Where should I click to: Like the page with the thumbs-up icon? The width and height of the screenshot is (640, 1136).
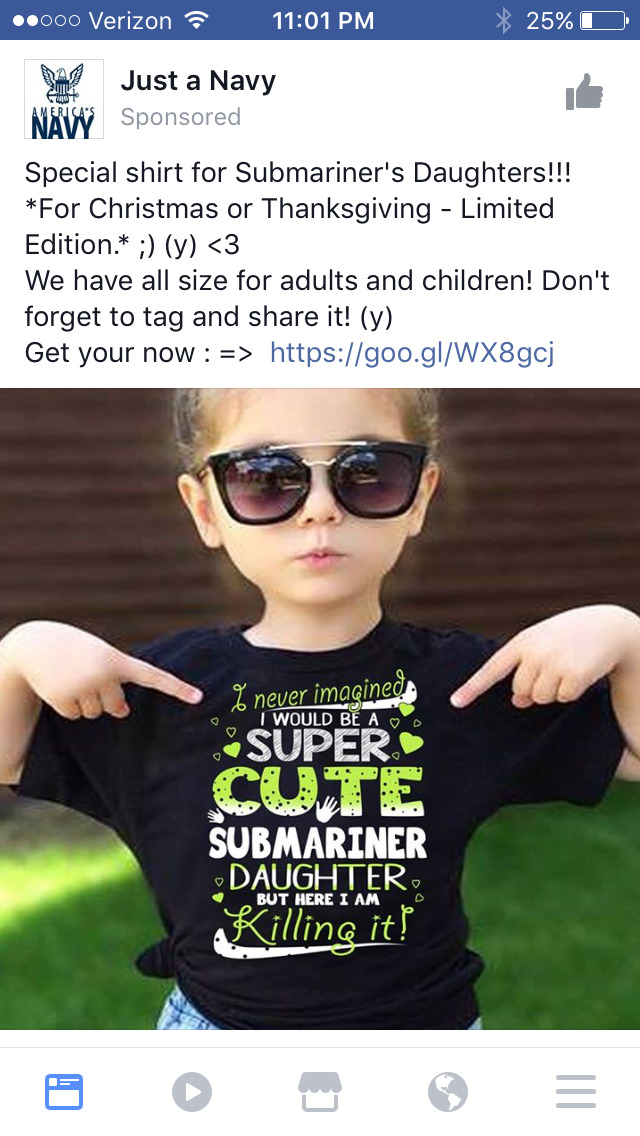[584, 92]
